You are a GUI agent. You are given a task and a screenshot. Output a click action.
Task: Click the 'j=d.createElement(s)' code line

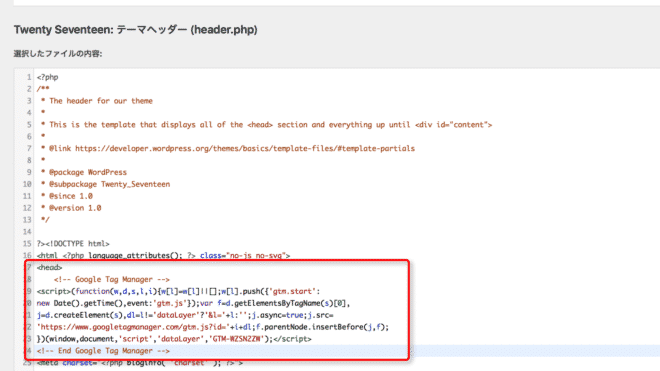[x=185, y=315]
